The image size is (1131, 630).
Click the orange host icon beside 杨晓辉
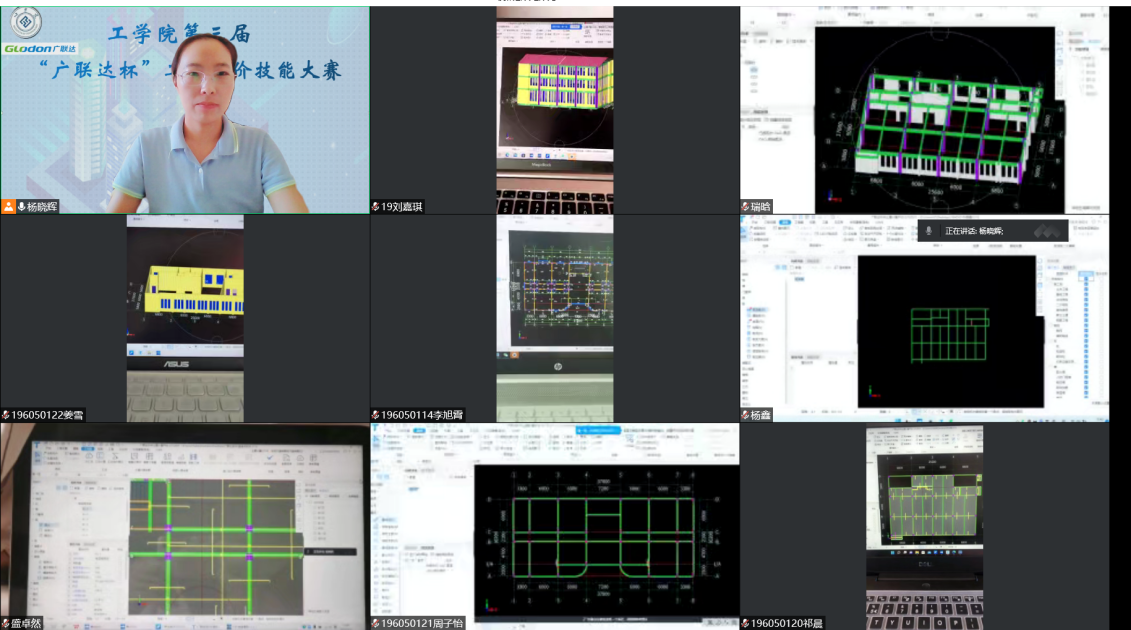8,207
